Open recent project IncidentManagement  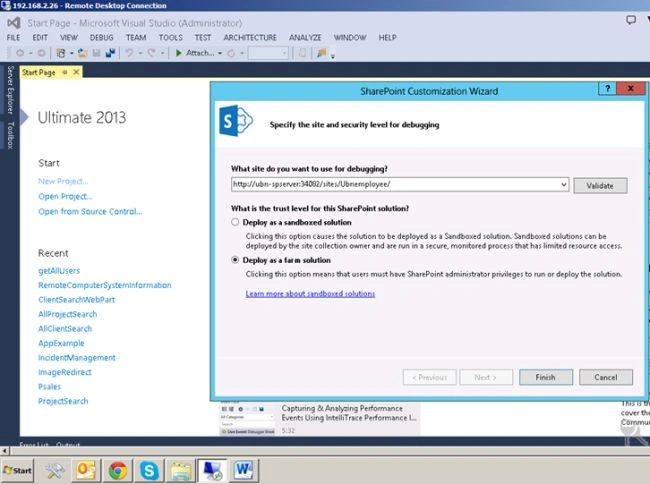77,358
